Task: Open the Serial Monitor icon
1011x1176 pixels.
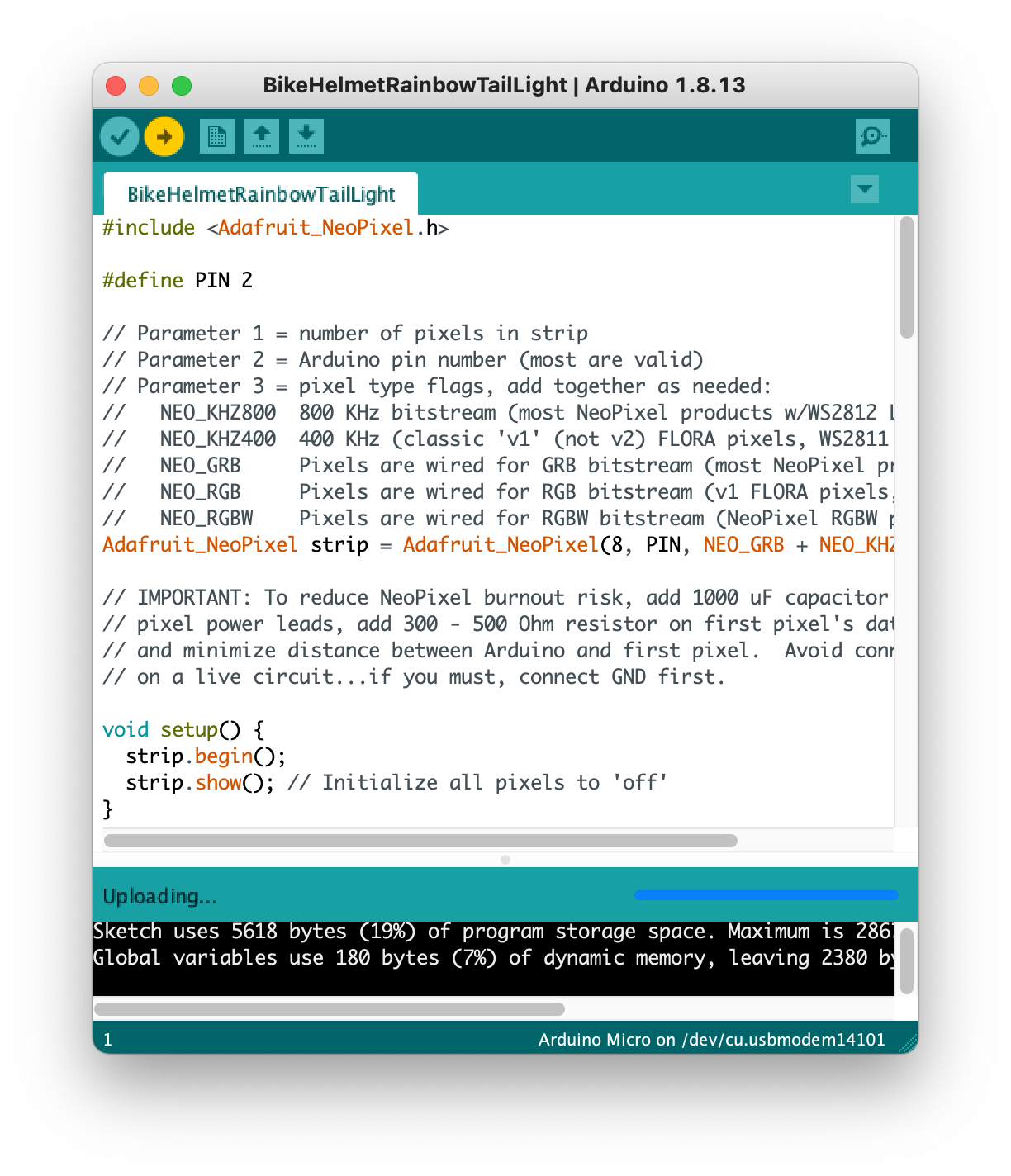Action: click(x=875, y=135)
